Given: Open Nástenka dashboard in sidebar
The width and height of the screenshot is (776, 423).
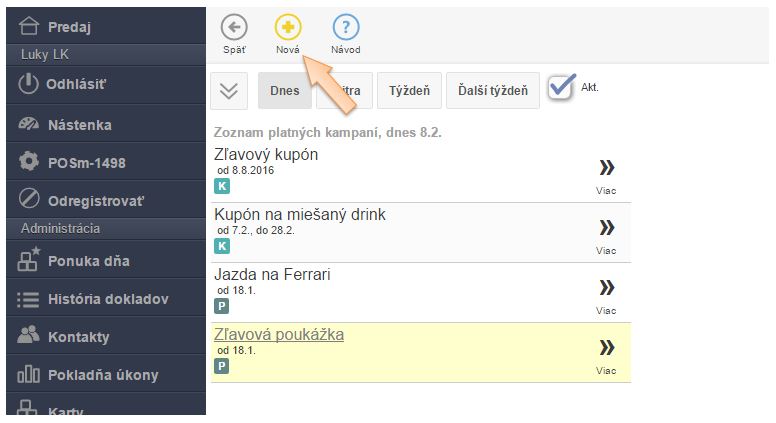Looking at the screenshot, I should coord(79,125).
